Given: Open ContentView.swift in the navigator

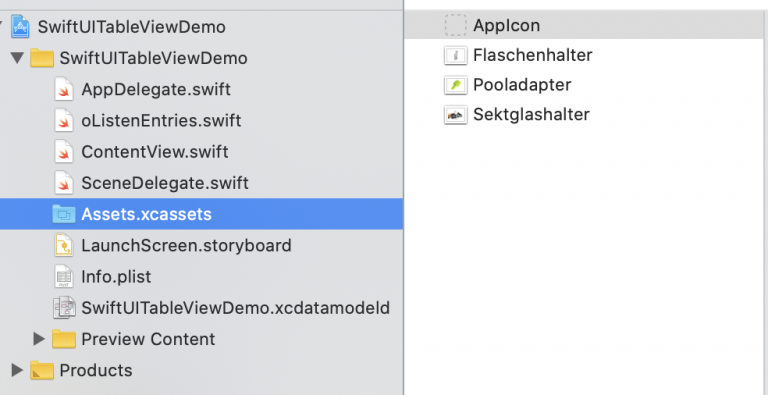Looking at the screenshot, I should pos(155,152).
